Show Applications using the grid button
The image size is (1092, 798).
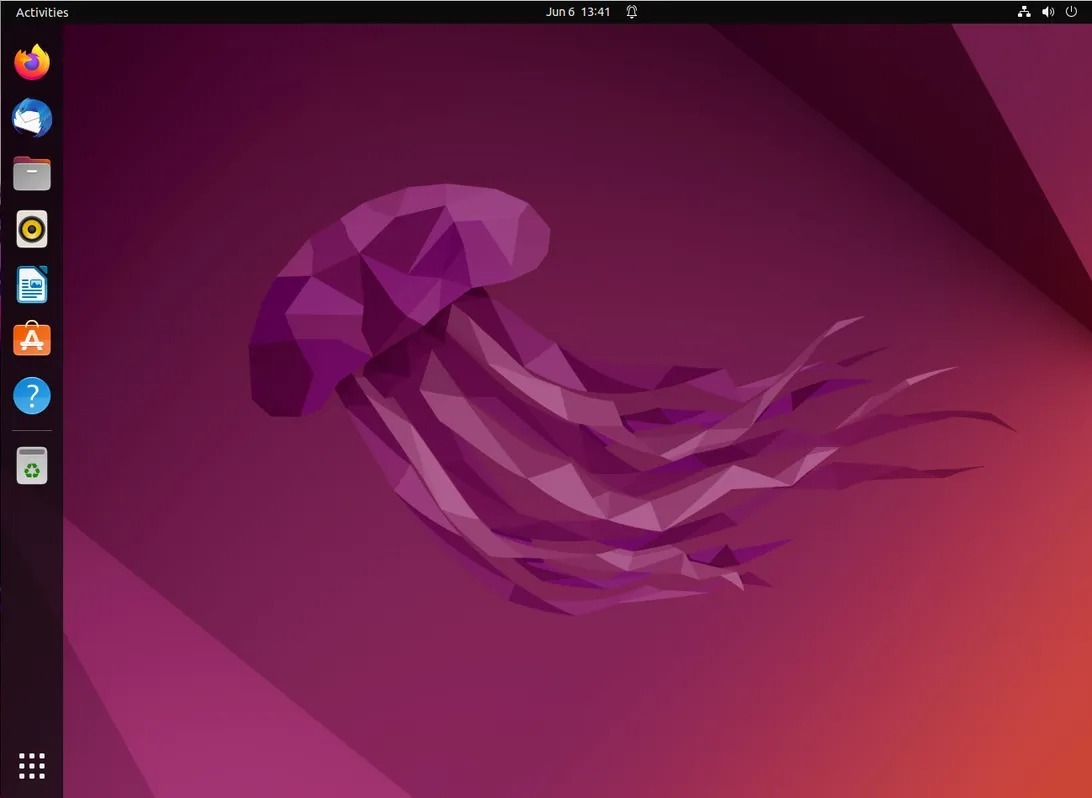point(32,766)
